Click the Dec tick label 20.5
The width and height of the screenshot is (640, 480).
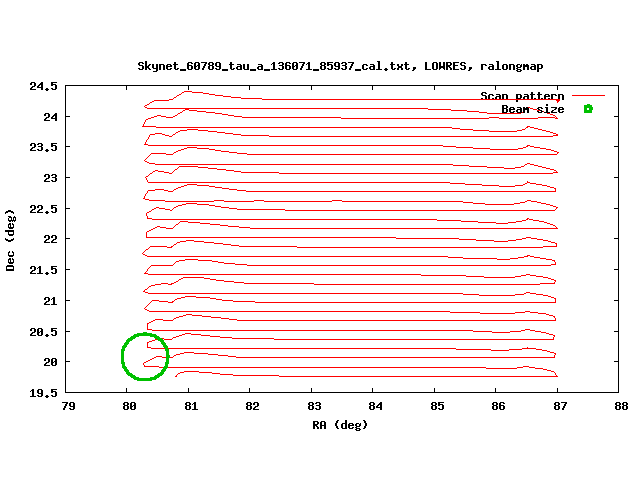pos(43,332)
